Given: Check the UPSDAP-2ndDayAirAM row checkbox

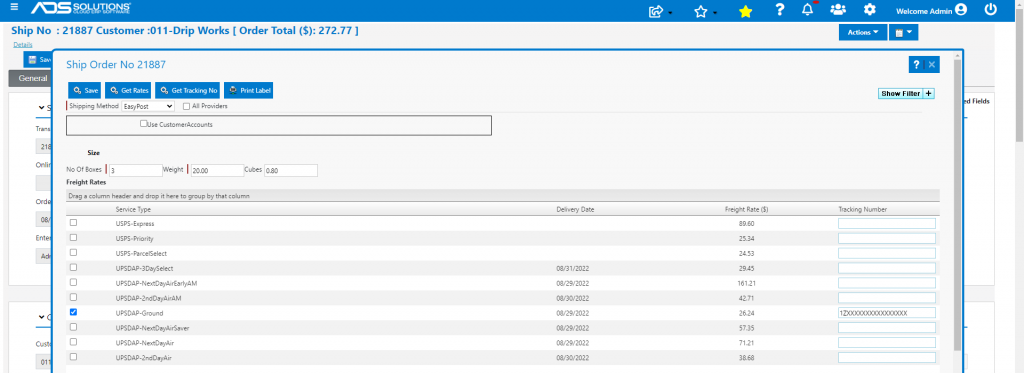Looking at the screenshot, I should coord(73,297).
